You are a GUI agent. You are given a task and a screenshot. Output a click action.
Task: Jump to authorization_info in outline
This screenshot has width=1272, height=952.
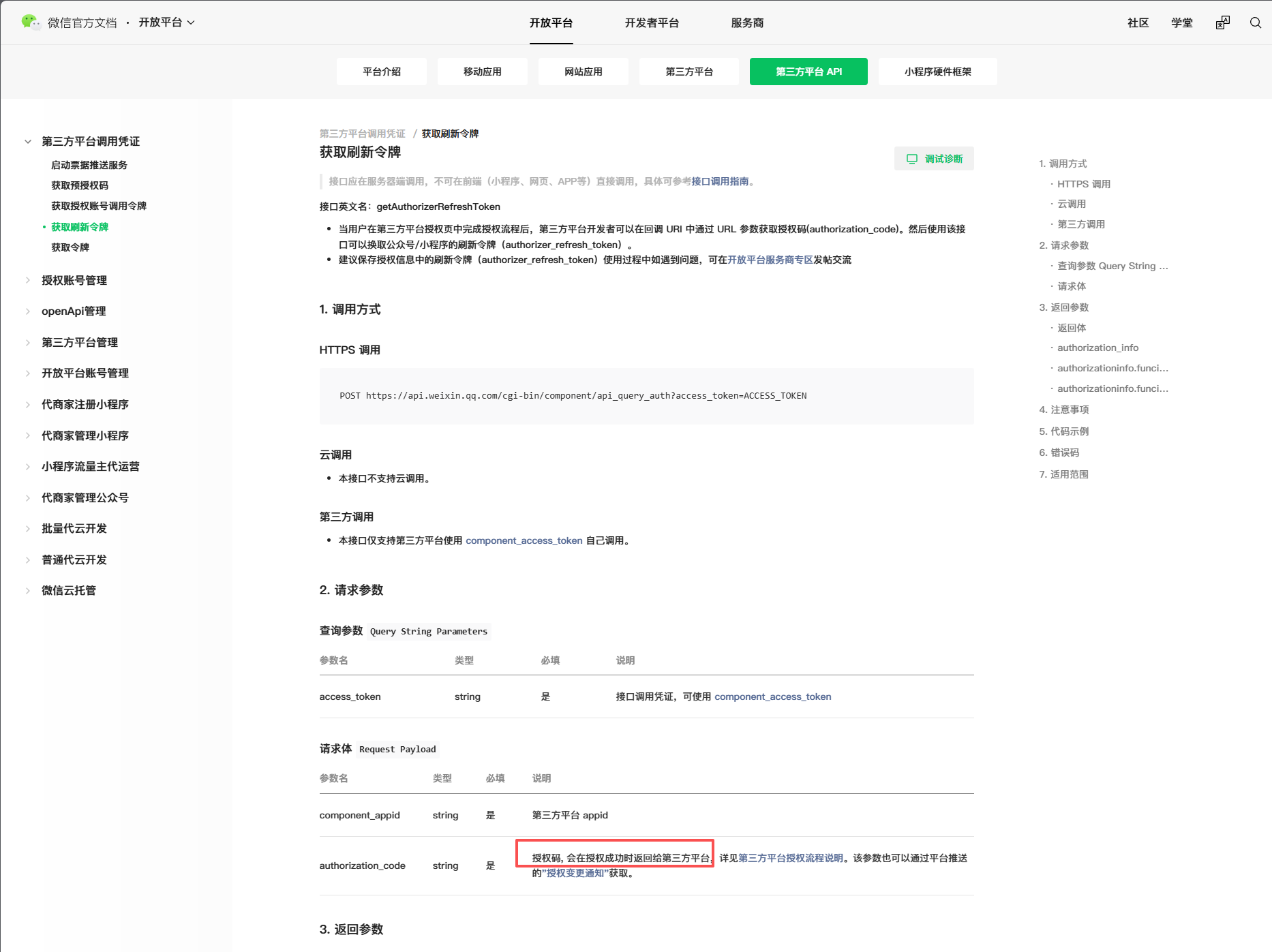tap(1097, 348)
